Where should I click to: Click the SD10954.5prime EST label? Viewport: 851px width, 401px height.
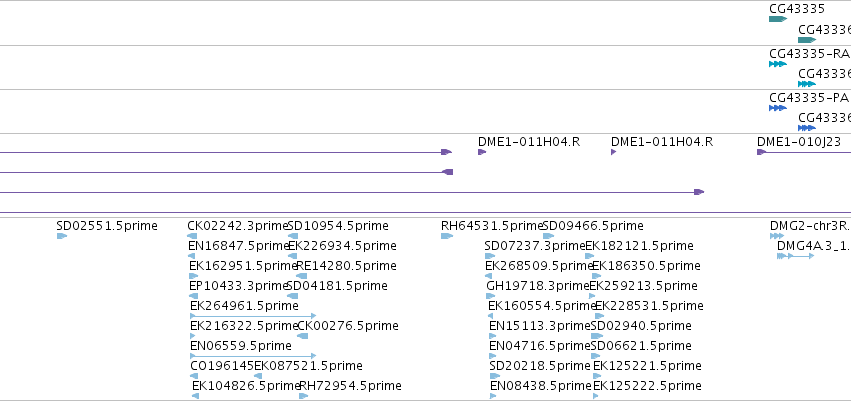pyautogui.click(x=338, y=226)
